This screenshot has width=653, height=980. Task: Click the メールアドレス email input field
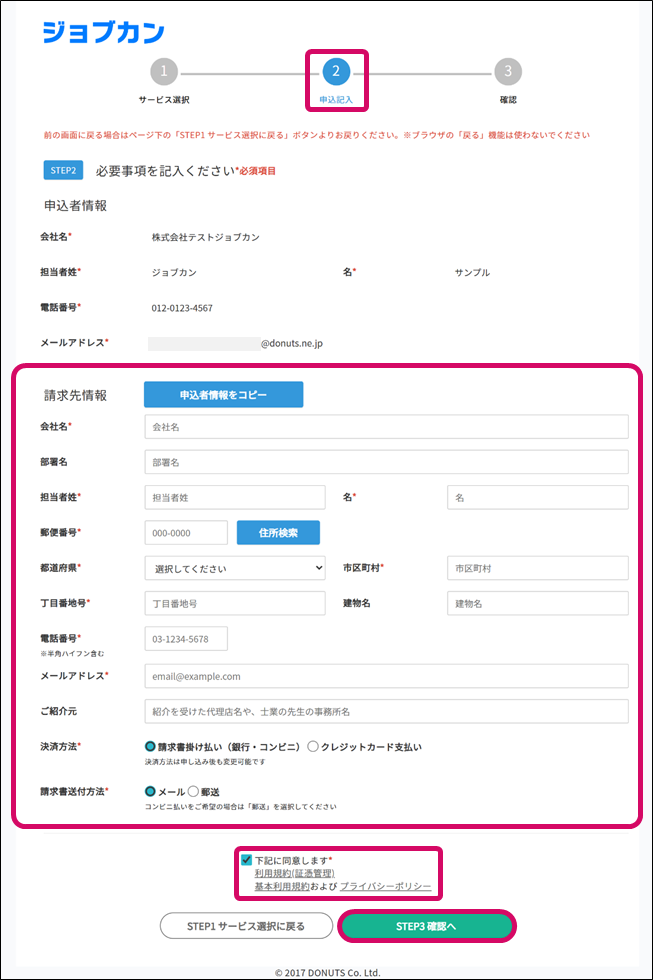point(386,676)
